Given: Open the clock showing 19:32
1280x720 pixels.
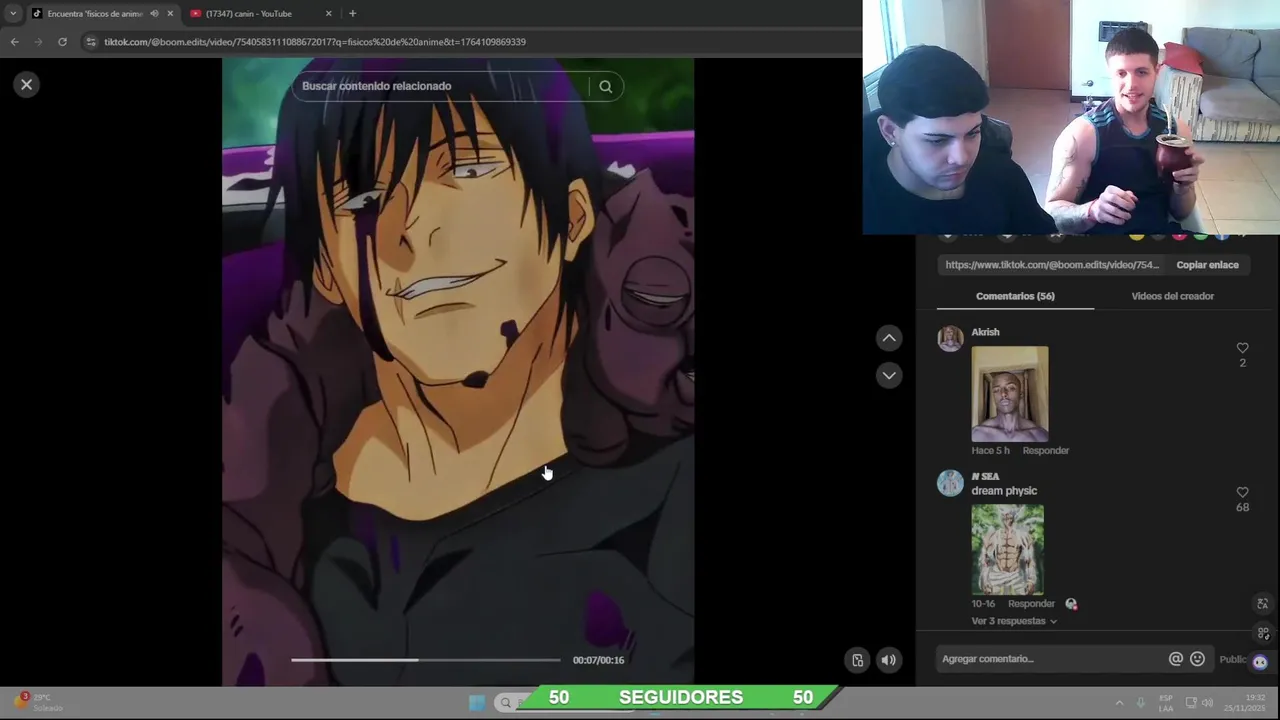Looking at the screenshot, I should pos(1244,702).
